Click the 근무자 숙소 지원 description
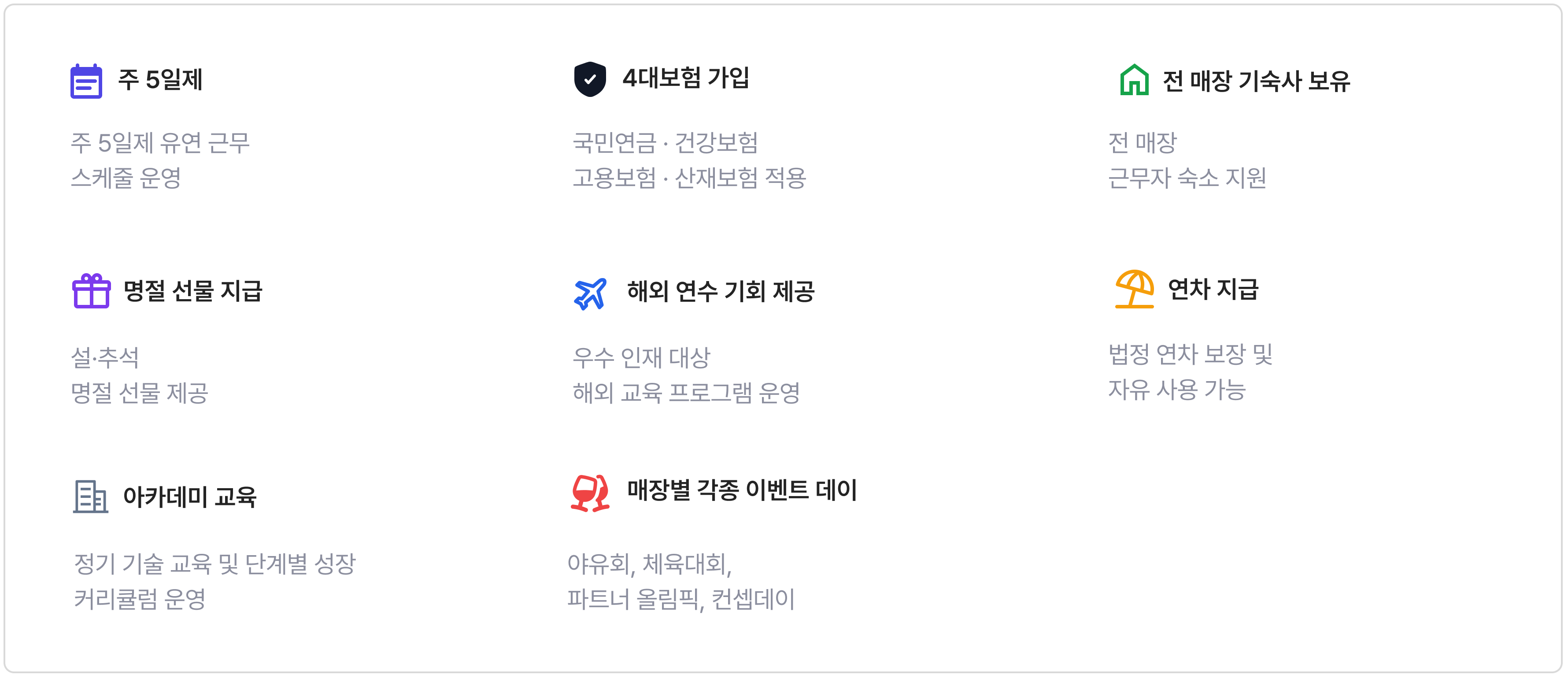This screenshot has width=1568, height=675. pos(1187,178)
